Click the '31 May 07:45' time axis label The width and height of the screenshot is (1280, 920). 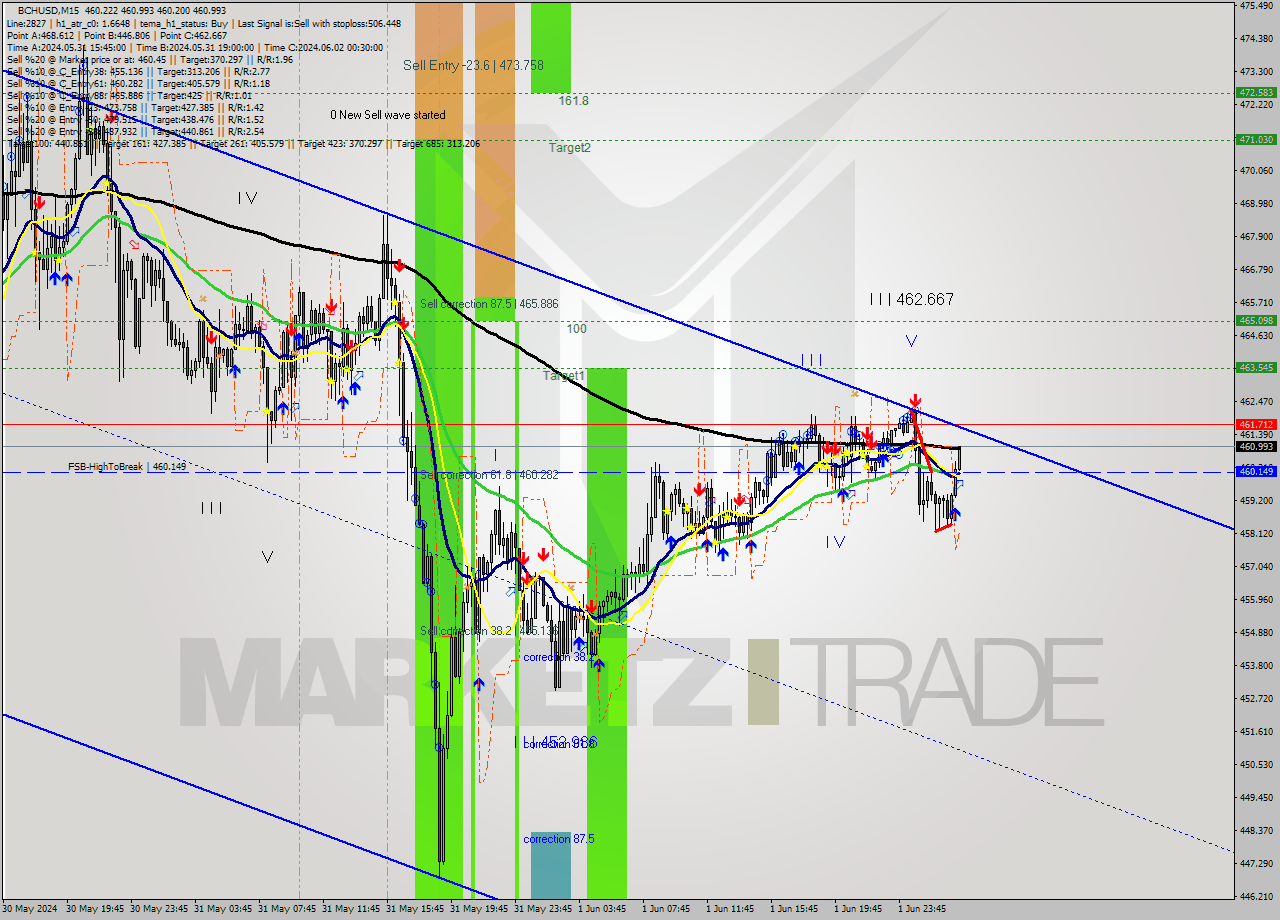[x=286, y=909]
